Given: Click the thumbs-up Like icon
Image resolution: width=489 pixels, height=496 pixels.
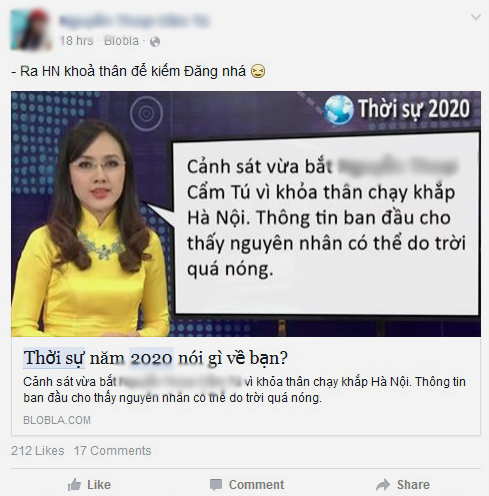Looking at the screenshot, I should (x=74, y=484).
